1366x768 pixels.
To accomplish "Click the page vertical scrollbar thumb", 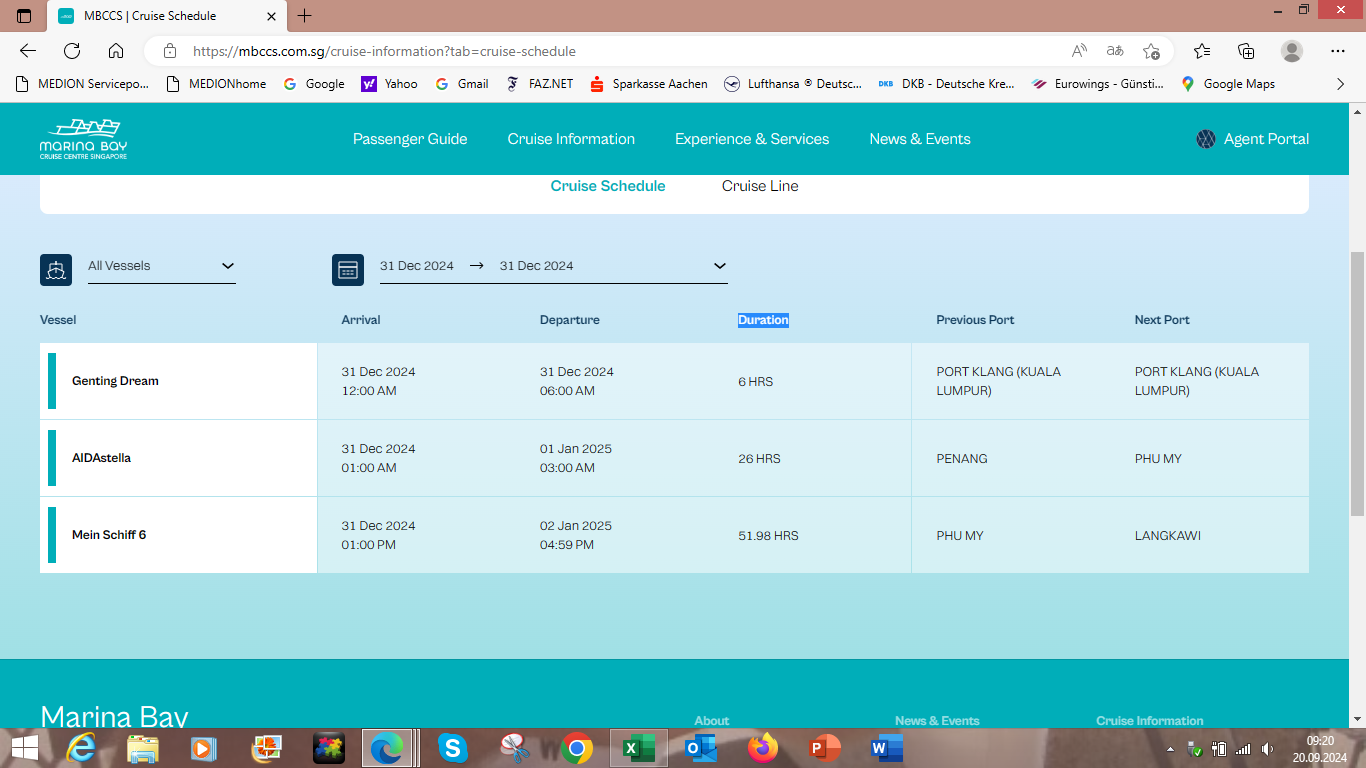I will (1357, 385).
